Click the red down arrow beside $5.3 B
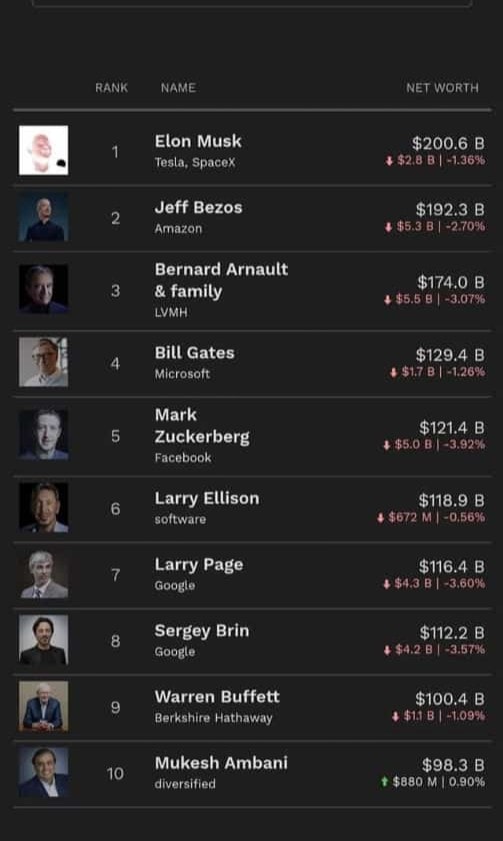This screenshot has width=503, height=841. click(388, 227)
